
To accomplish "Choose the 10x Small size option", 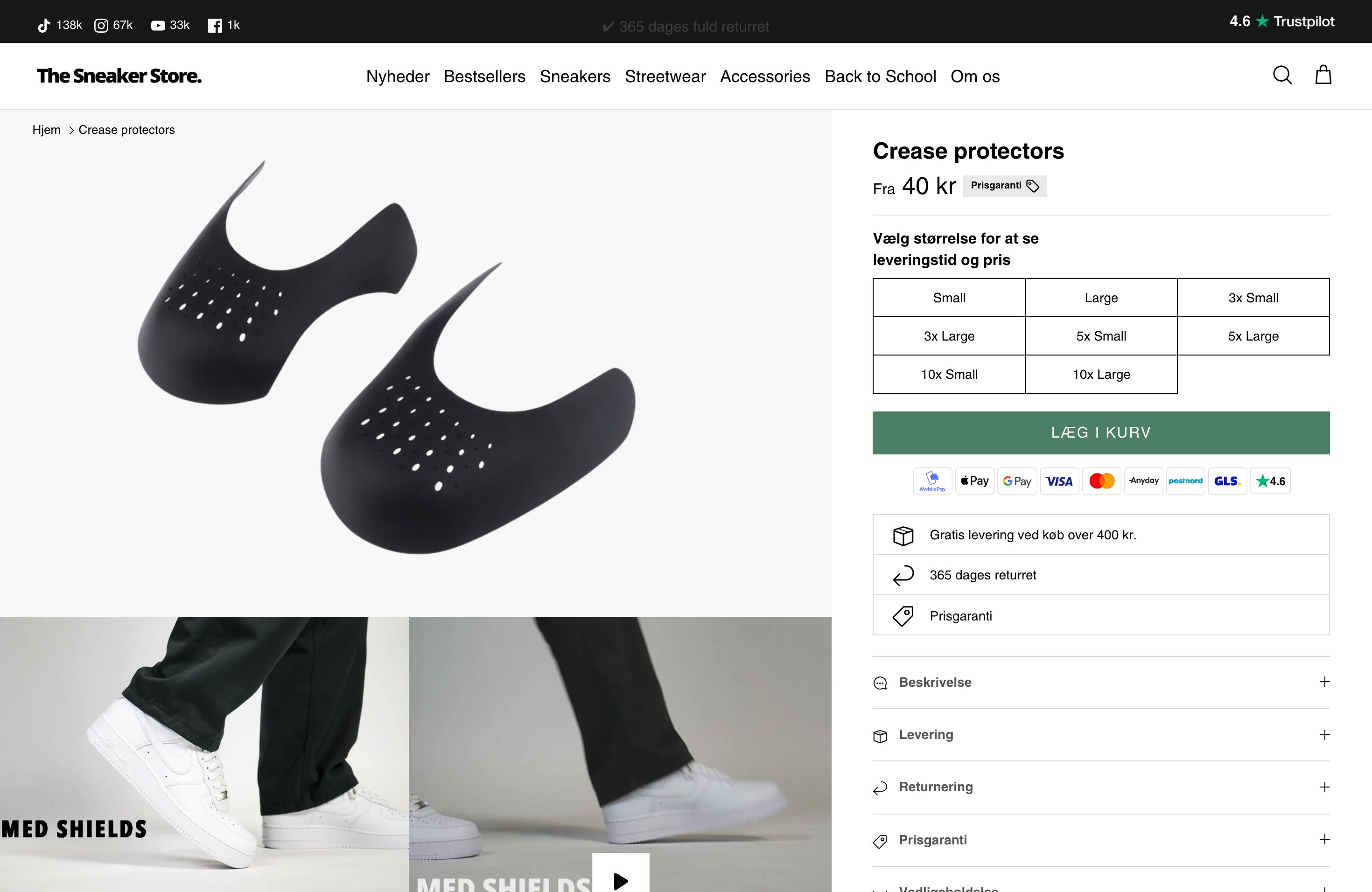I will tap(948, 374).
